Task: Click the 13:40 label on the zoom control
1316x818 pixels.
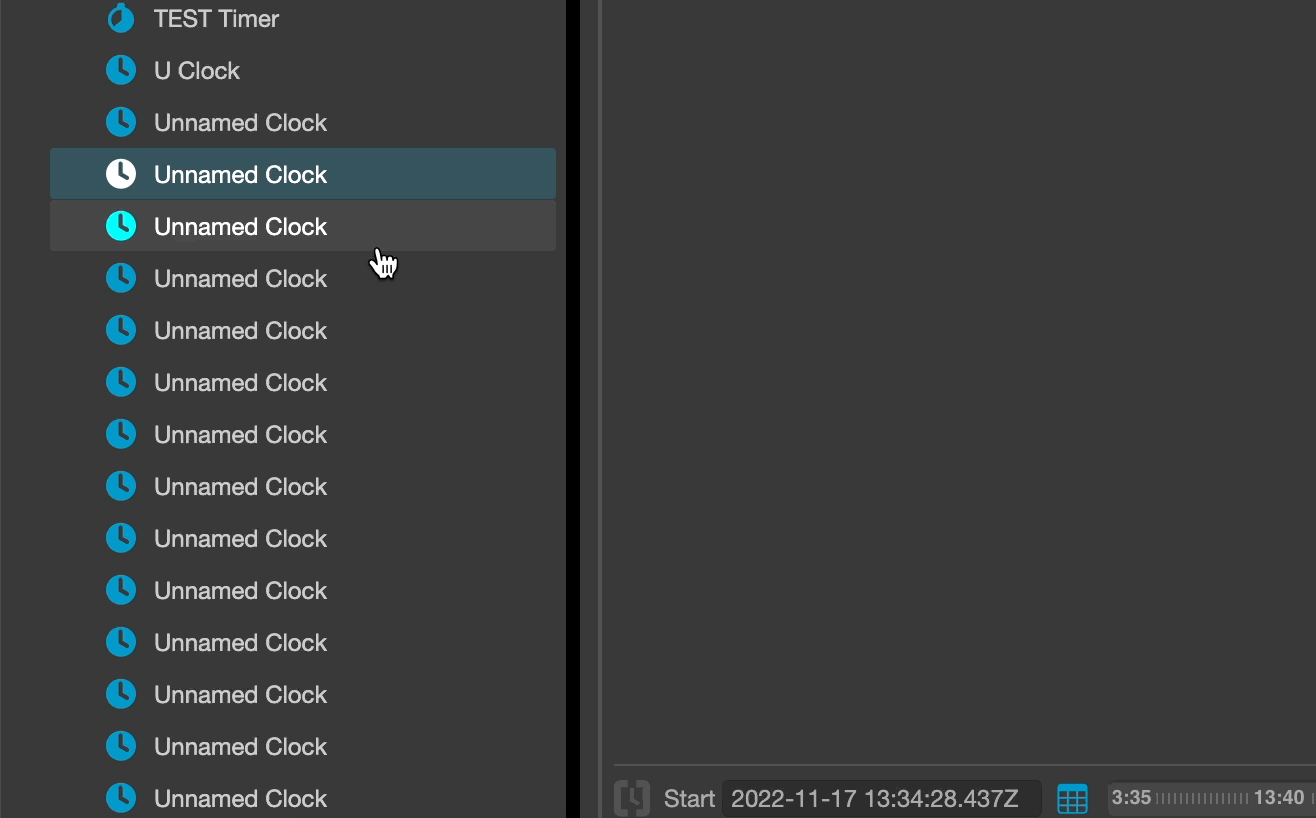Action: [1278, 798]
